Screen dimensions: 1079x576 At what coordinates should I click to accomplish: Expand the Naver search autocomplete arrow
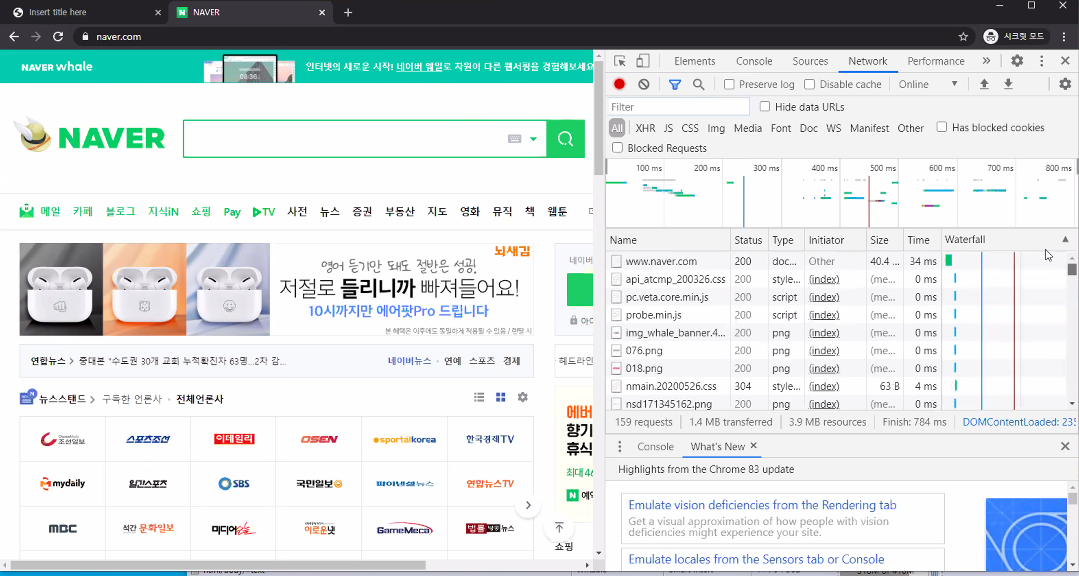coord(533,139)
